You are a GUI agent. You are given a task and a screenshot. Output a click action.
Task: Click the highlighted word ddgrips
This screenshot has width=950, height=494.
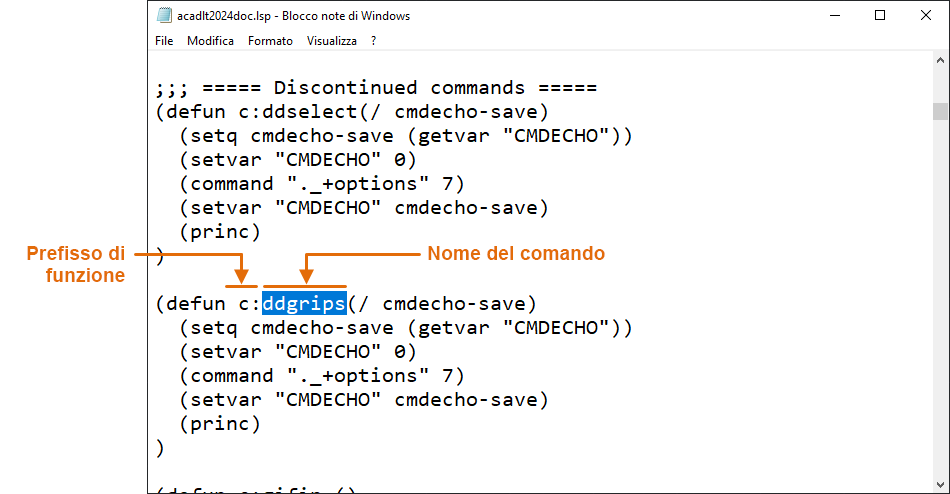pos(304,303)
